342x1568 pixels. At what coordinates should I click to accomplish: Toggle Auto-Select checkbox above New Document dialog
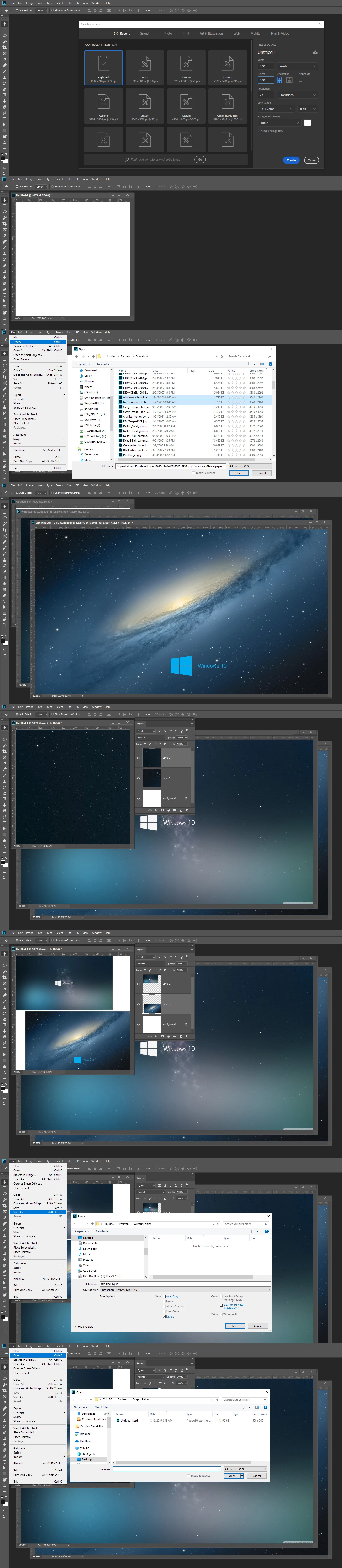[18, 10]
